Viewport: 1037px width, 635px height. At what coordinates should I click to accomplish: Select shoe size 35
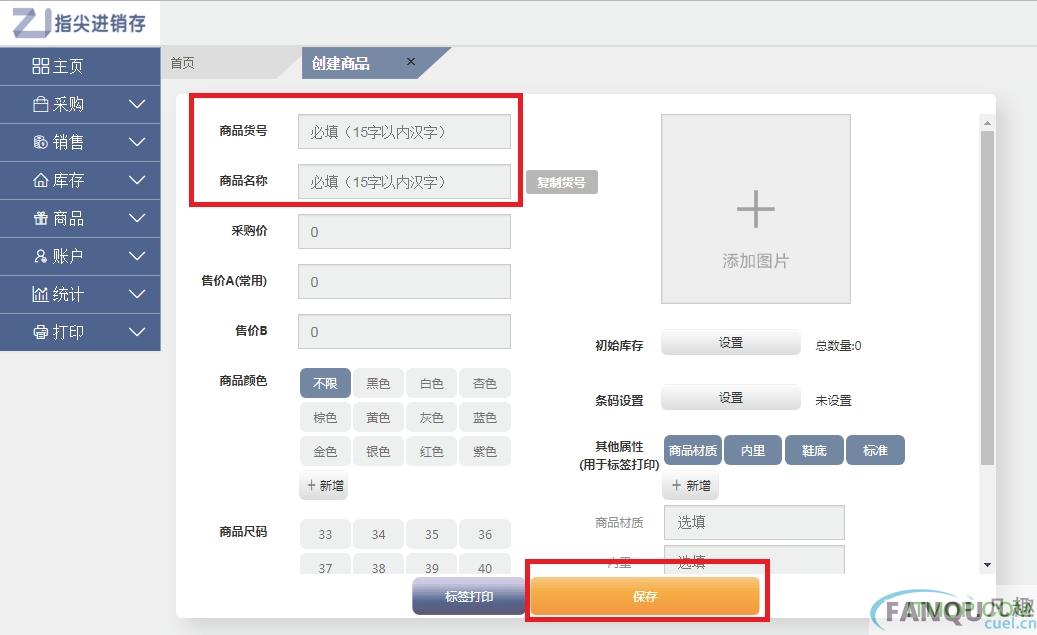tap(431, 534)
